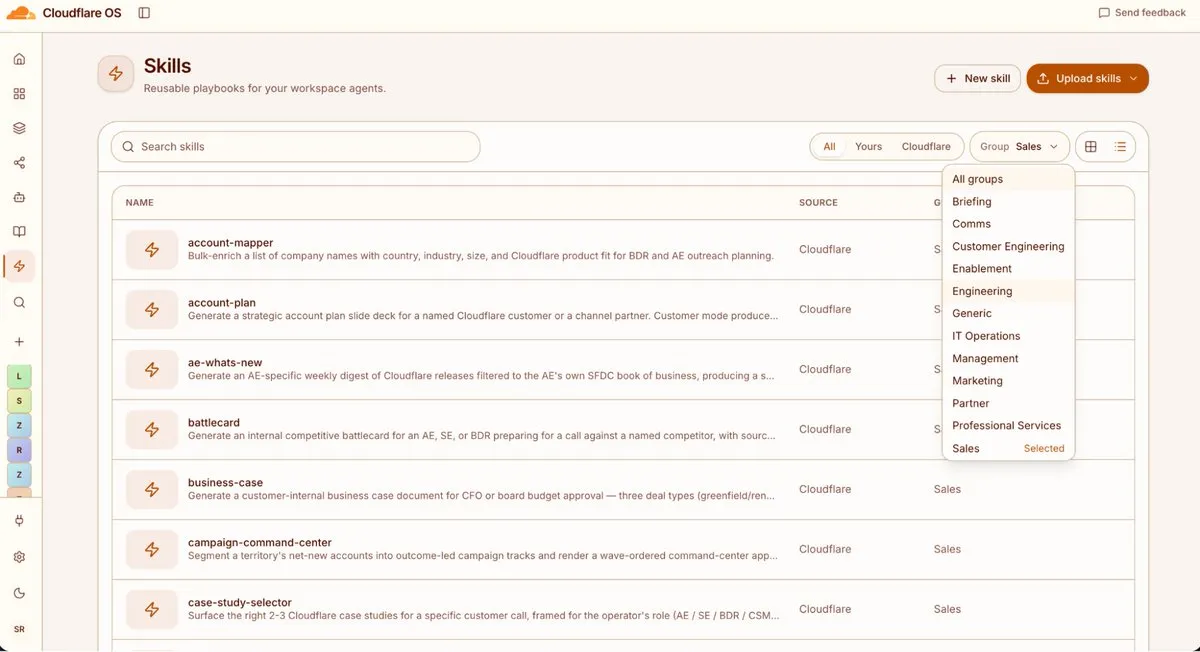Open the case-study-selector skill name
Viewport: 1200px width, 652px height.
[x=240, y=603]
